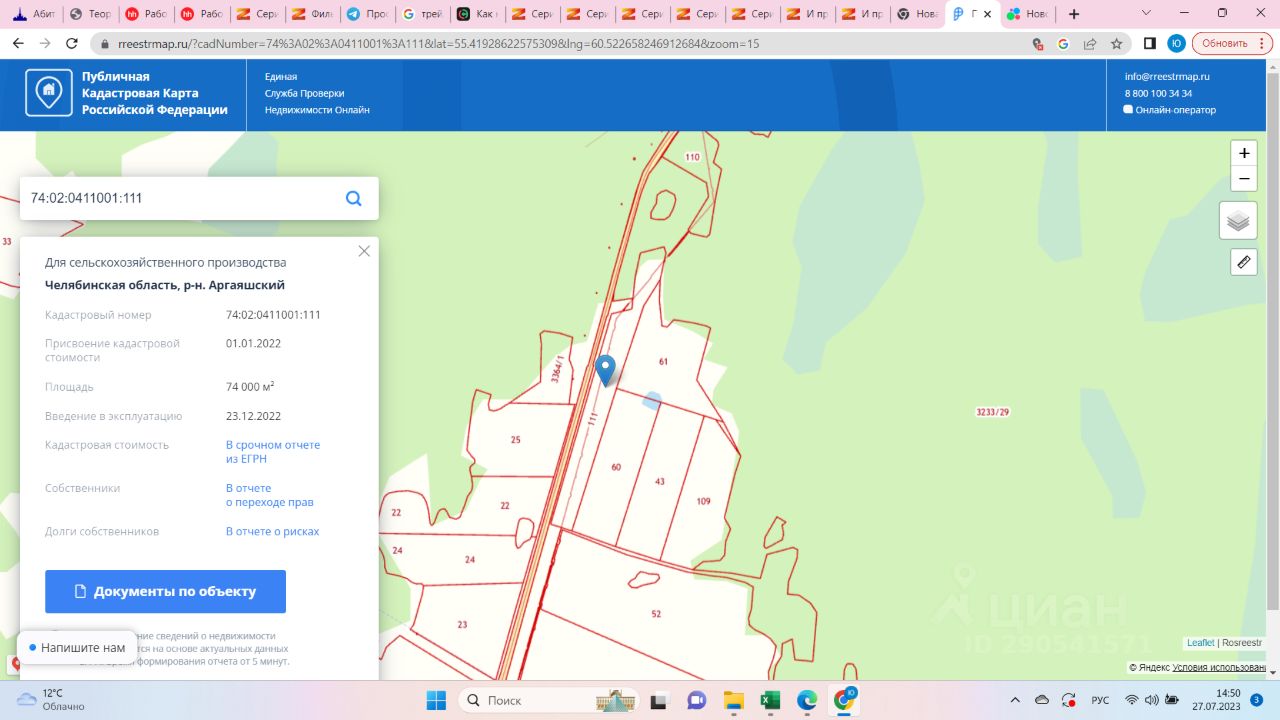
Task: Activate the ruler measurement tool
Action: click(1244, 262)
